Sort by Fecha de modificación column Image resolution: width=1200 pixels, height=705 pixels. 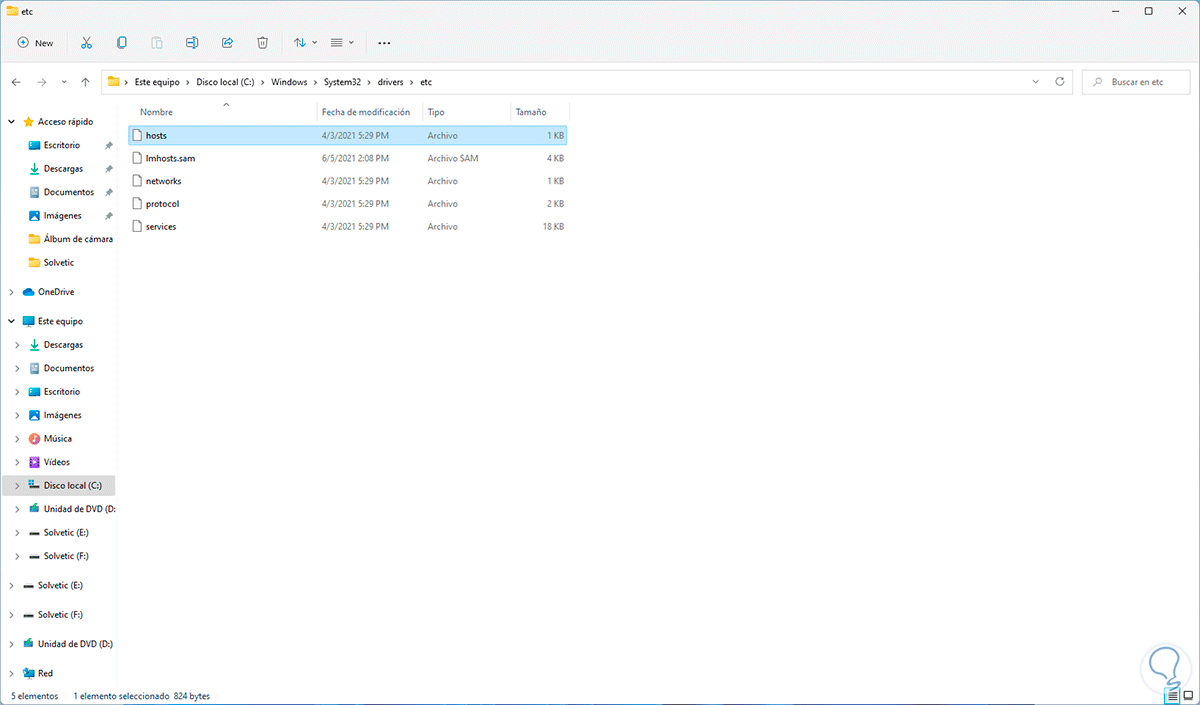coord(366,112)
